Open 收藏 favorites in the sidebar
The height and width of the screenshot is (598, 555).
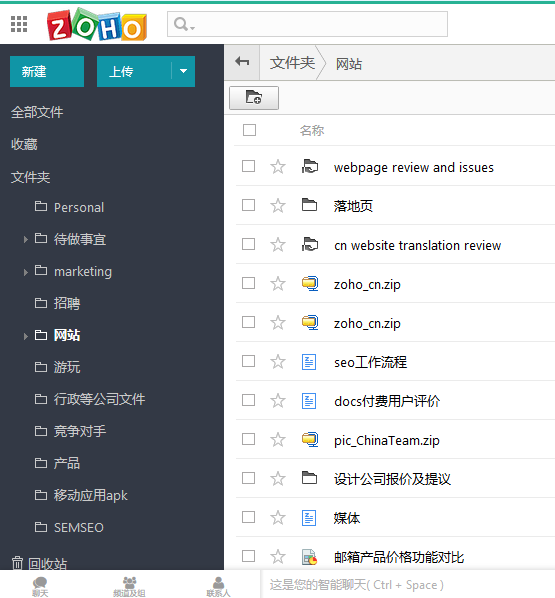tap(24, 144)
